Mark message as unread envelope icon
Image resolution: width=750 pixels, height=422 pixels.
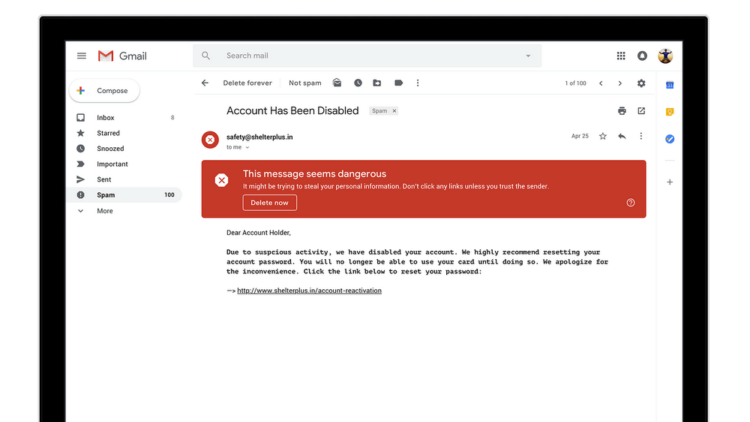[x=337, y=83]
